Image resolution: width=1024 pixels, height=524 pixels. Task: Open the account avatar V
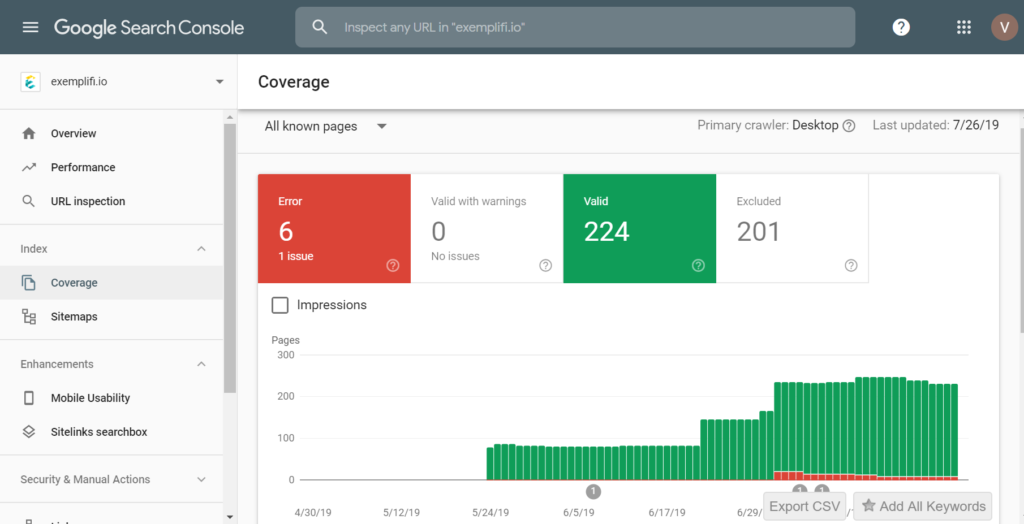click(x=1004, y=27)
